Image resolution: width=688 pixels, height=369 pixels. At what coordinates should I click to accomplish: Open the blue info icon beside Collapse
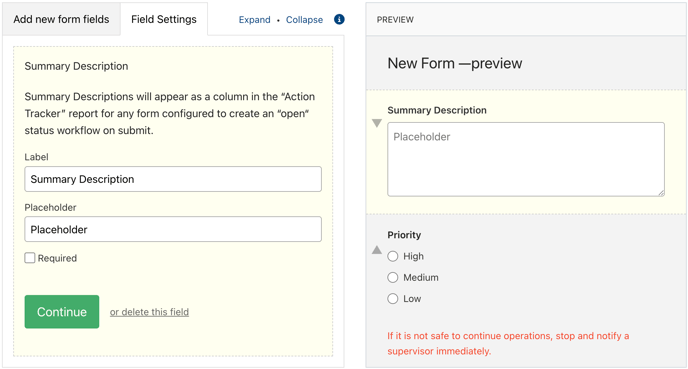pos(339,19)
